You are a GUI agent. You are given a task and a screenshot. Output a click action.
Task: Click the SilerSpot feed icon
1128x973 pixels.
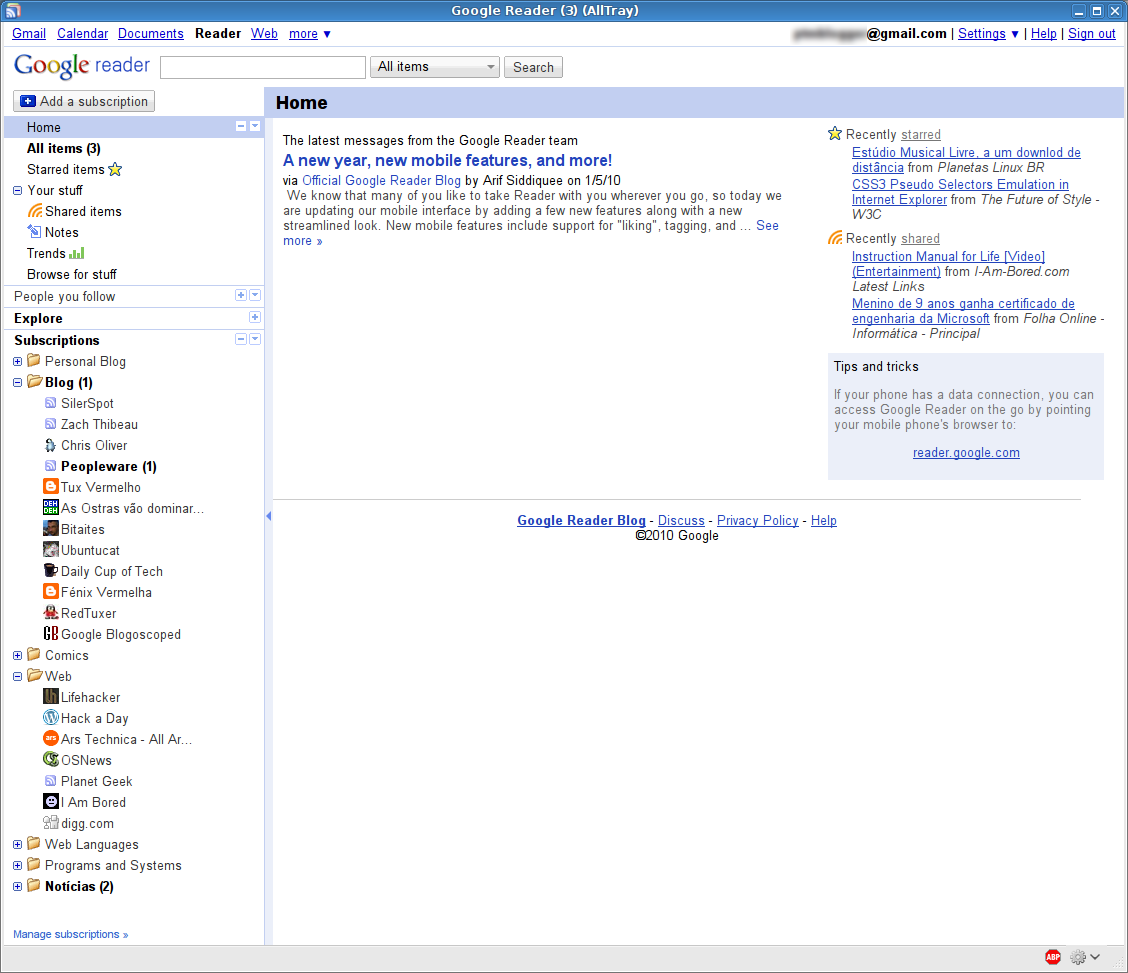(50, 403)
